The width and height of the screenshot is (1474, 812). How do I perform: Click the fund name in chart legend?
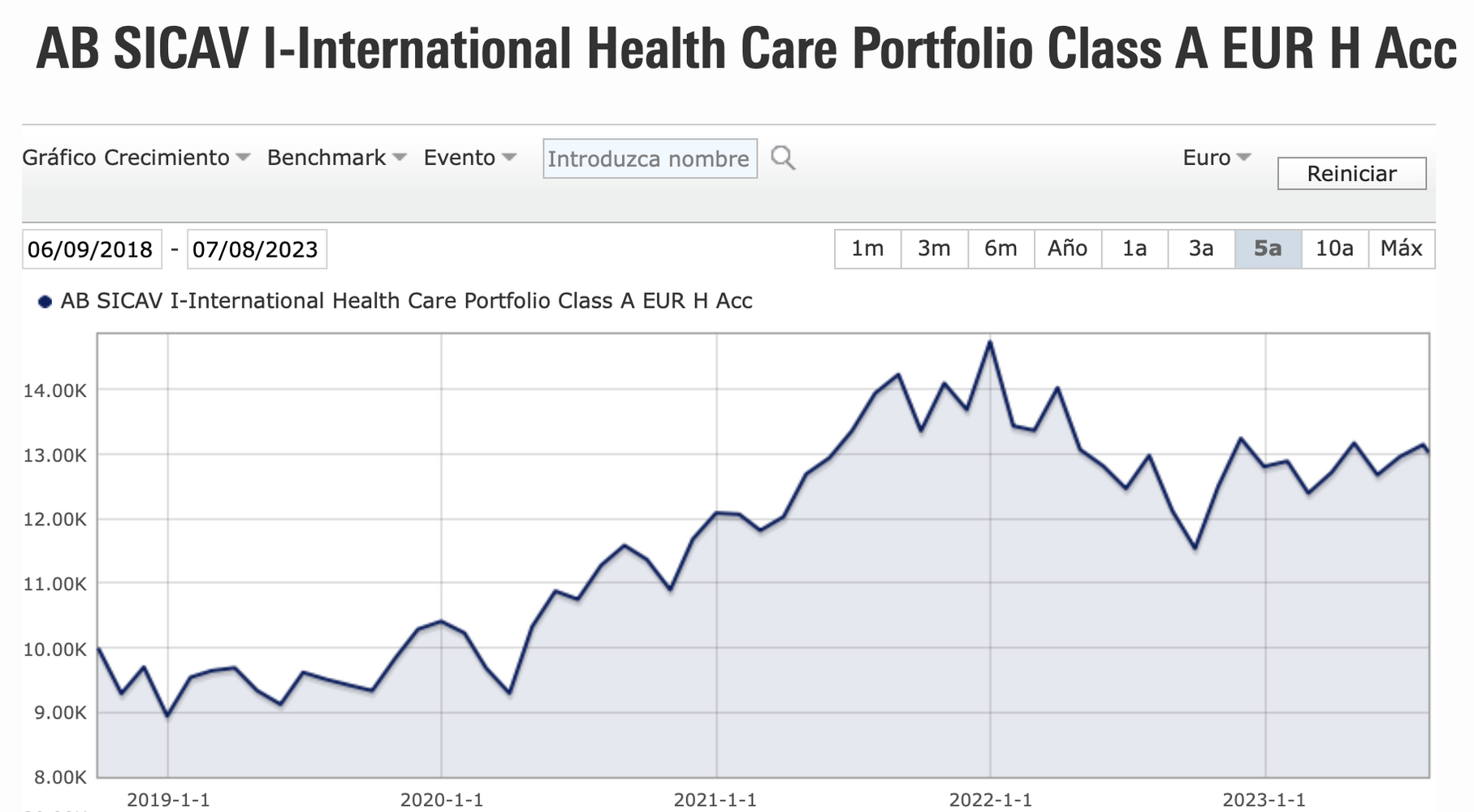tap(406, 301)
